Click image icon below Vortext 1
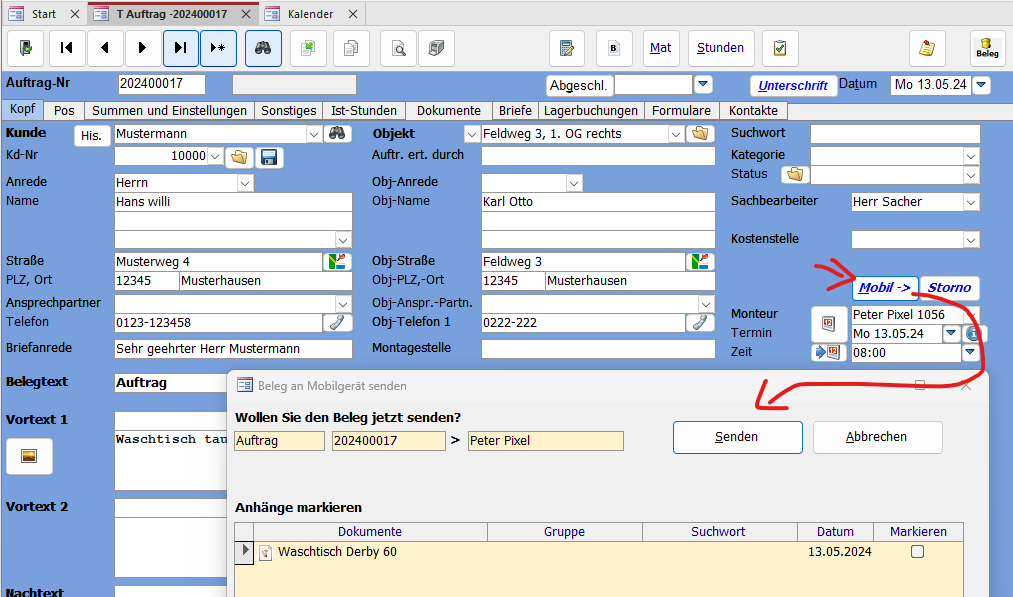Viewport: 1013px width, 597px height. click(29, 456)
